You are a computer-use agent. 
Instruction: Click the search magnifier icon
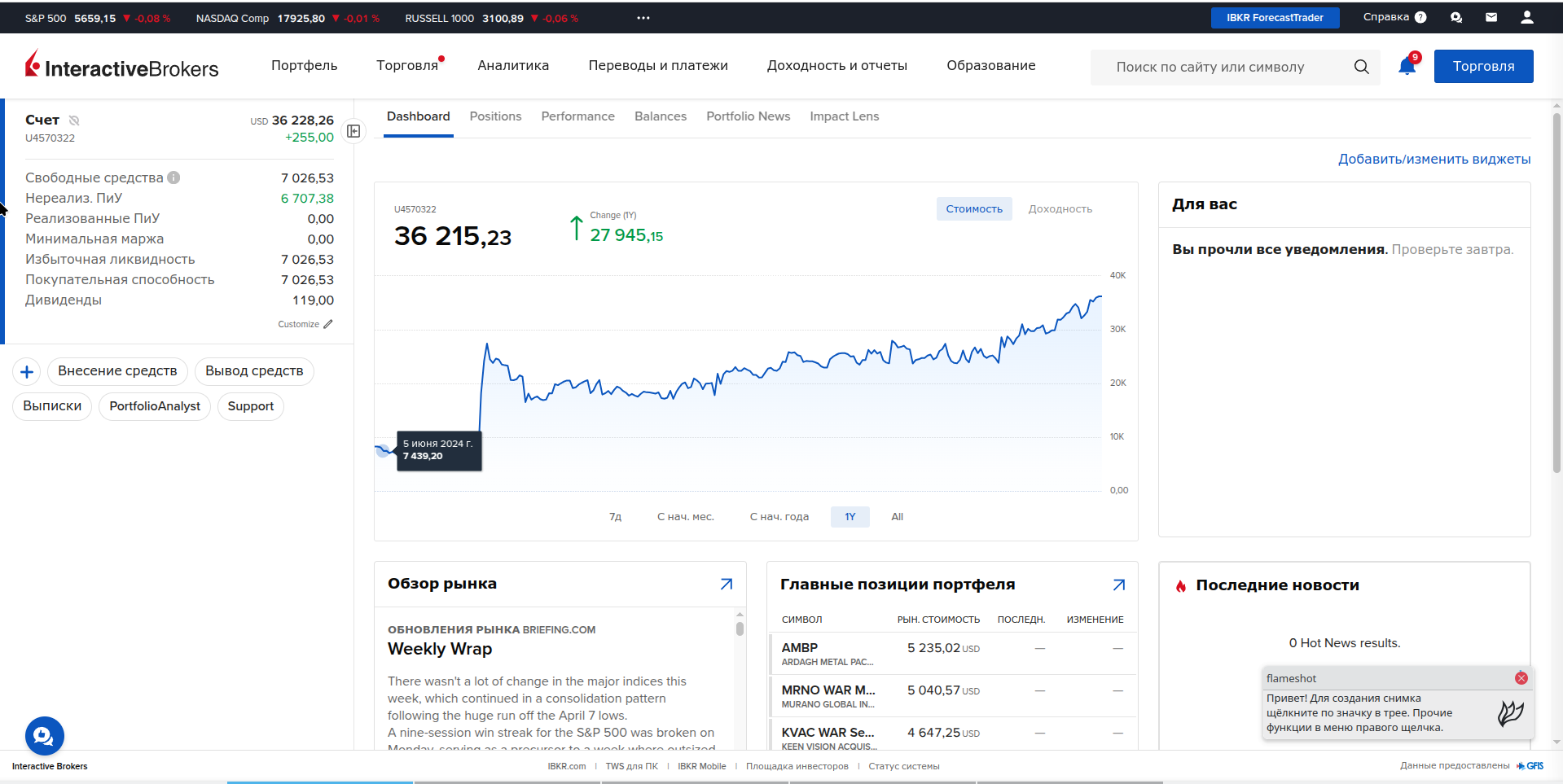[x=1362, y=67]
